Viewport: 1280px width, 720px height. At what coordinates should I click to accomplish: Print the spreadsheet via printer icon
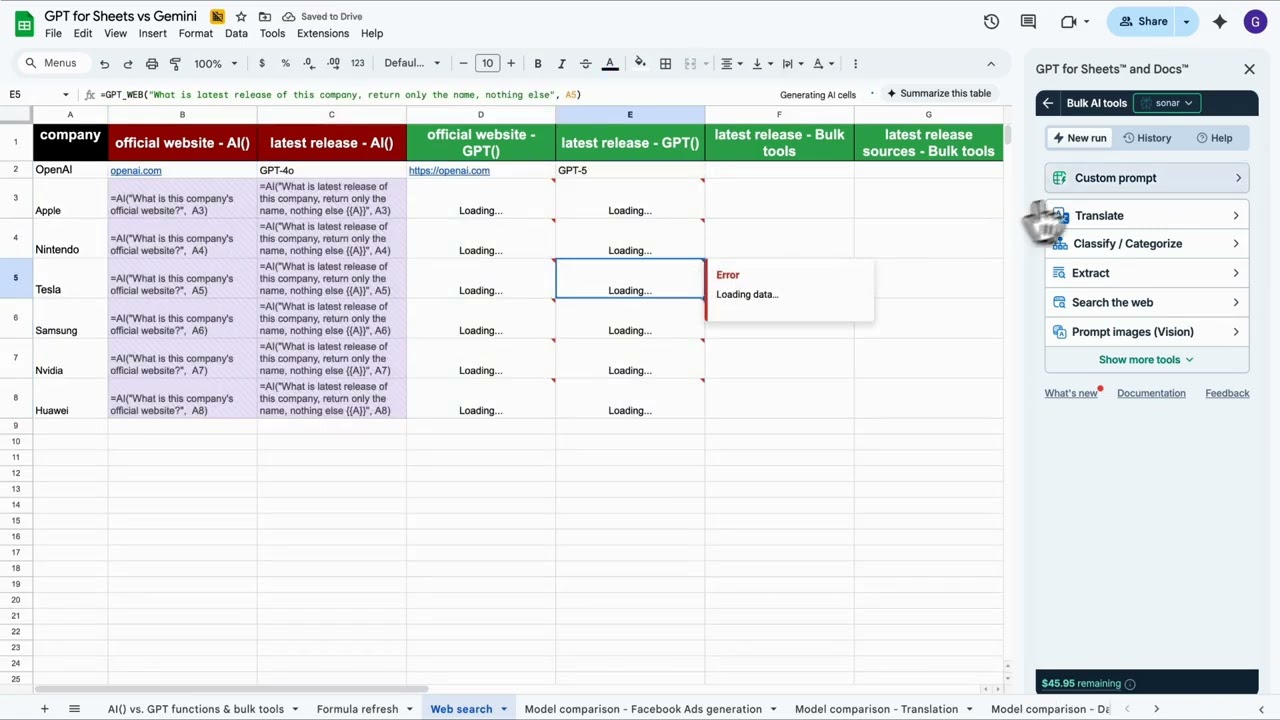(x=152, y=64)
